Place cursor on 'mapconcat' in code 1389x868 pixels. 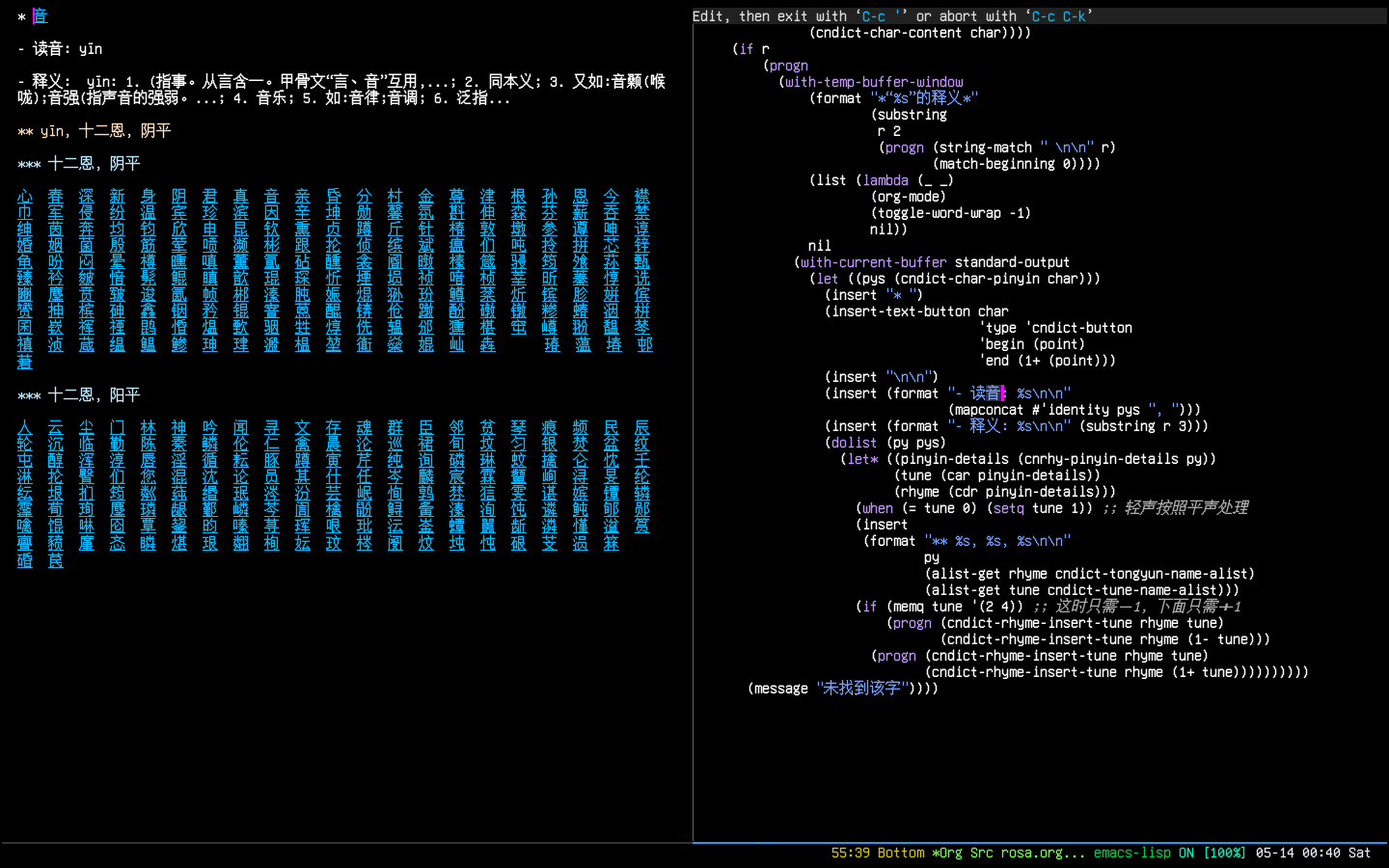tap(990, 410)
